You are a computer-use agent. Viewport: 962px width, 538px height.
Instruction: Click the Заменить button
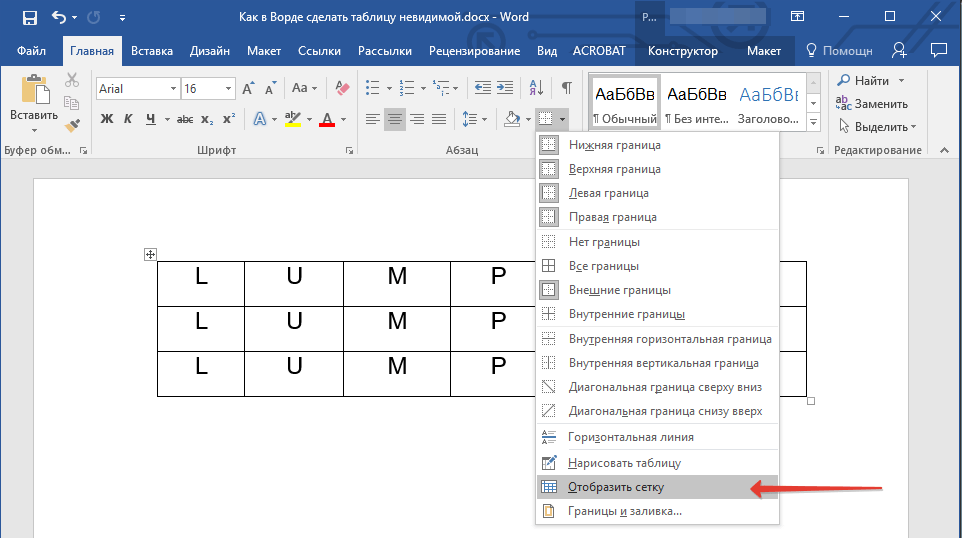pyautogui.click(x=872, y=104)
